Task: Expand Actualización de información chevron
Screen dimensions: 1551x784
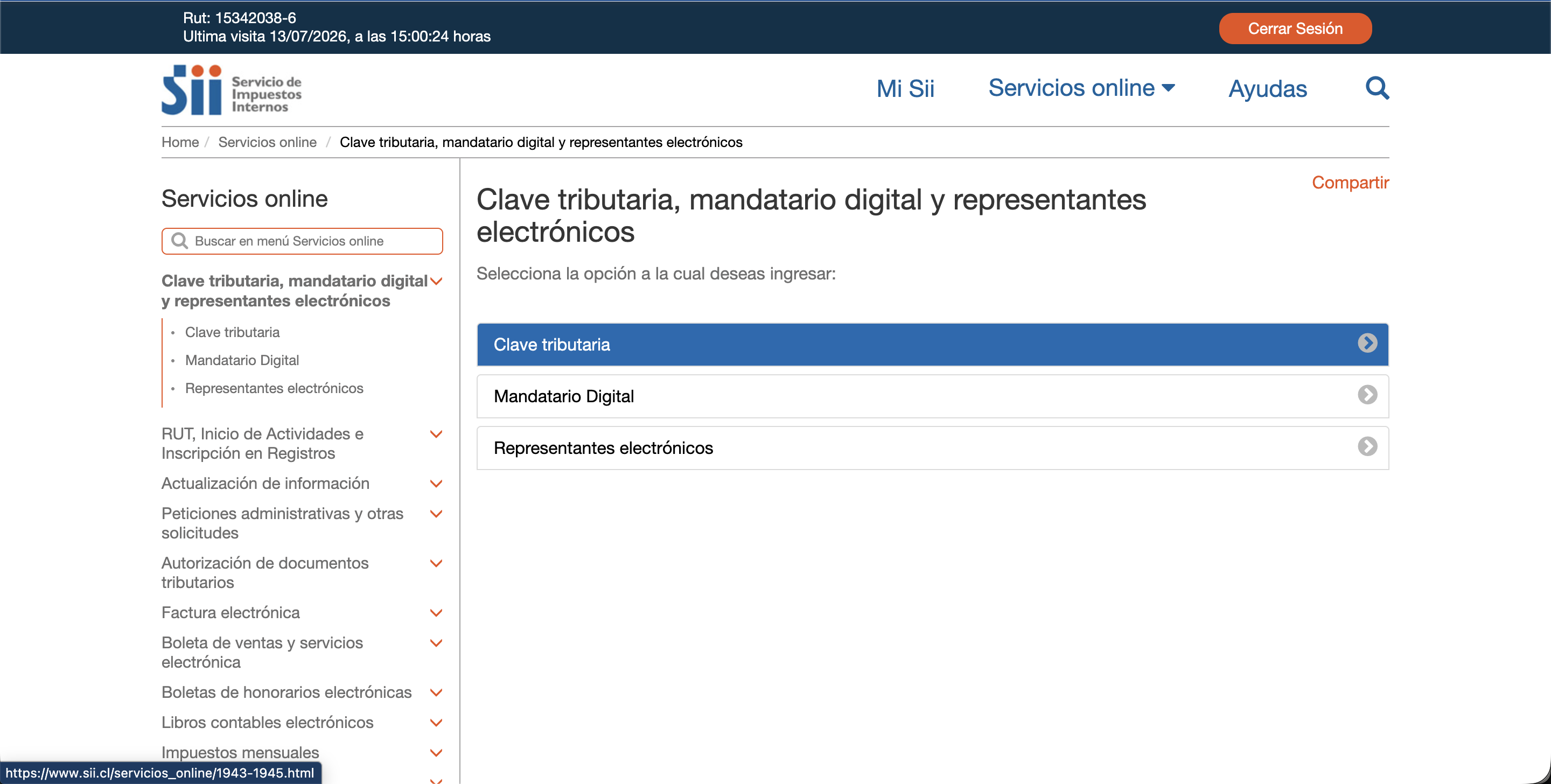Action: 437,484
